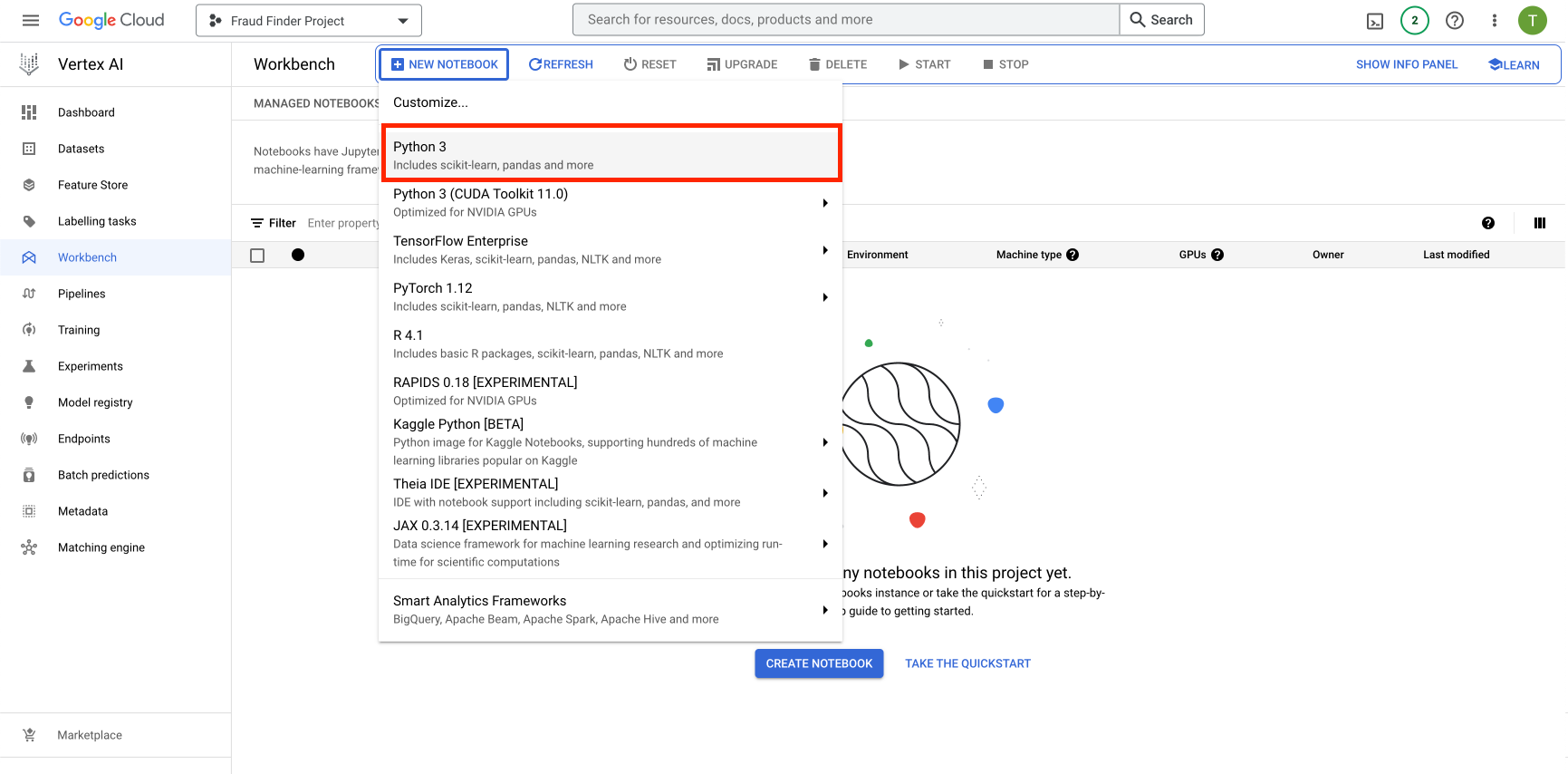Expand JAX 0.3.14 submenu arrow
1568x774 pixels.
coord(824,544)
